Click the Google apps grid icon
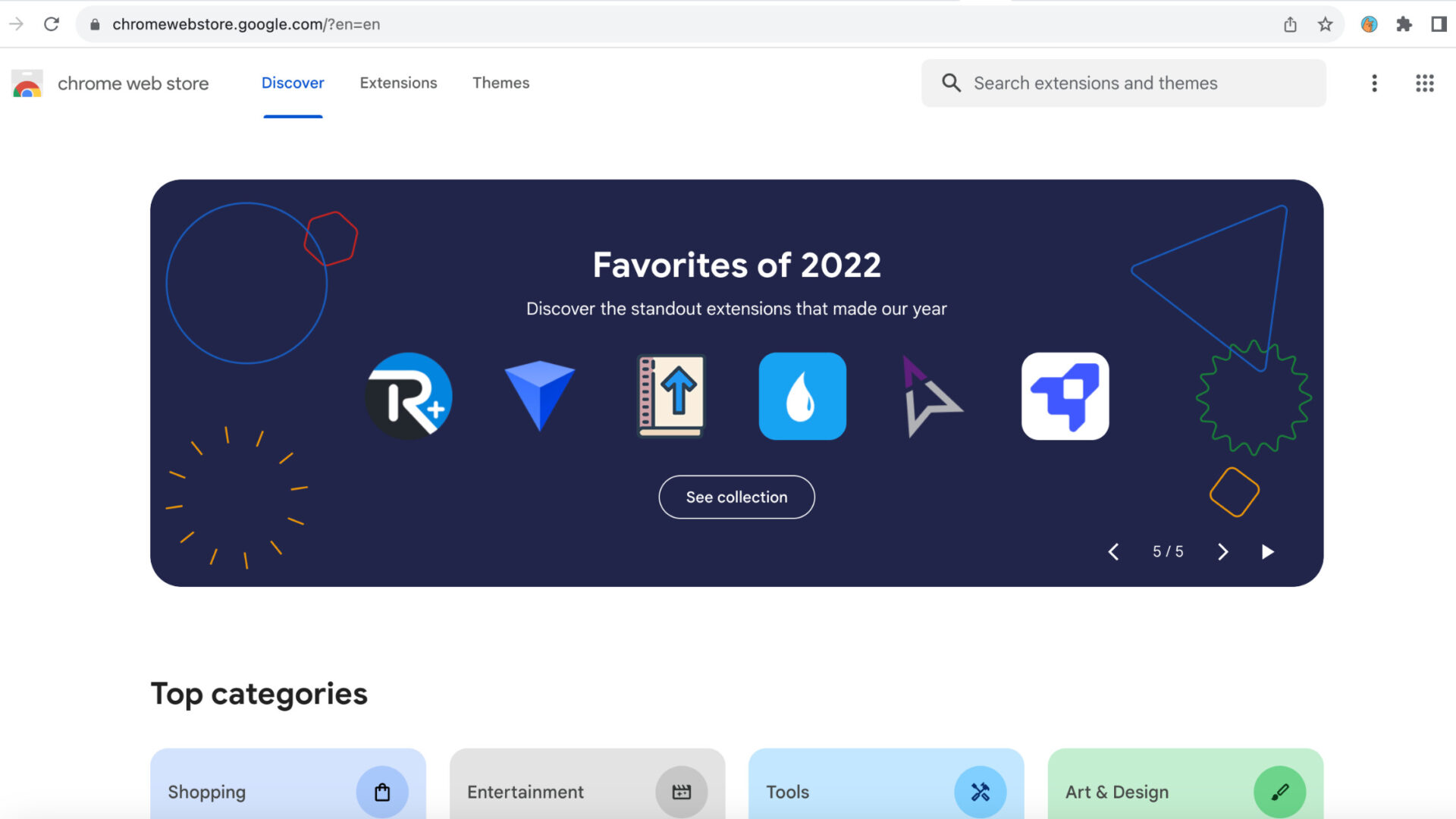The height and width of the screenshot is (819, 1456). pos(1424,83)
